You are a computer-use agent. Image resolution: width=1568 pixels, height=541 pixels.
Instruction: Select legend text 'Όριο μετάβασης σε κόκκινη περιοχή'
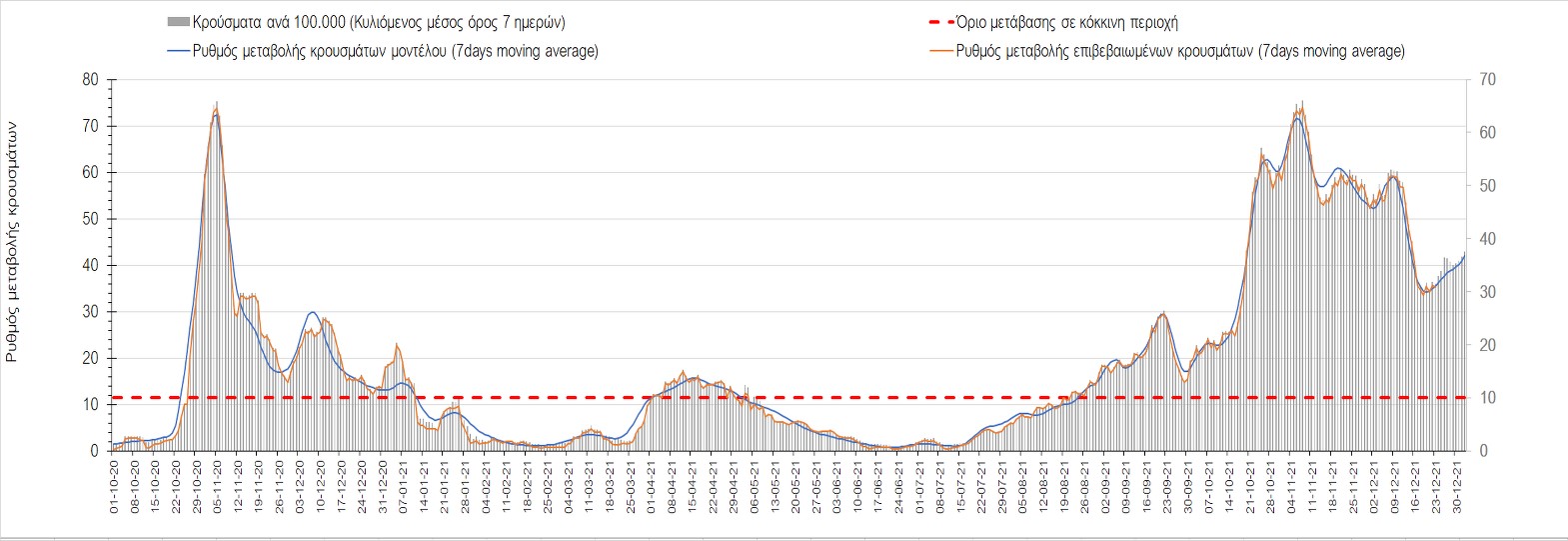pyautogui.click(x=1066, y=22)
